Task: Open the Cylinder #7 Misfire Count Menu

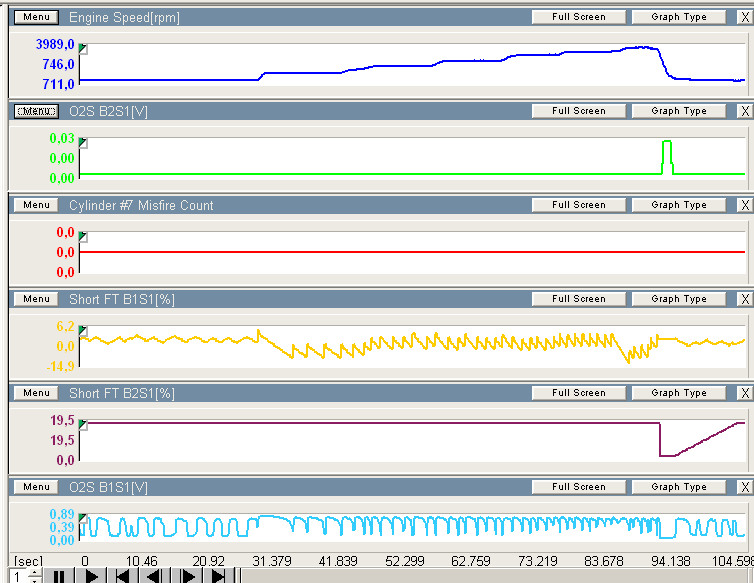Action: pos(36,205)
